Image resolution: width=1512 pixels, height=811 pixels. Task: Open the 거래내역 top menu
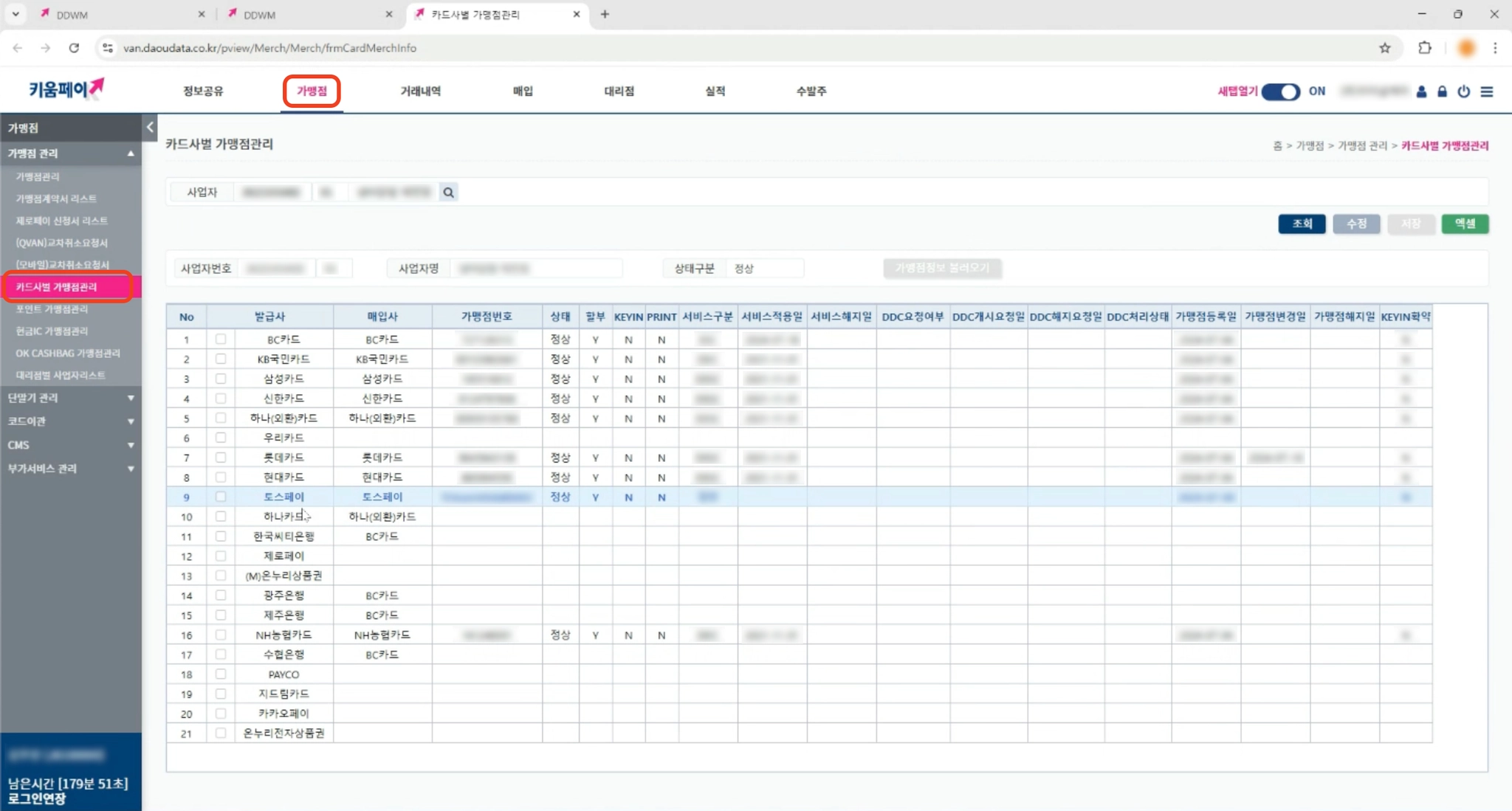point(420,91)
